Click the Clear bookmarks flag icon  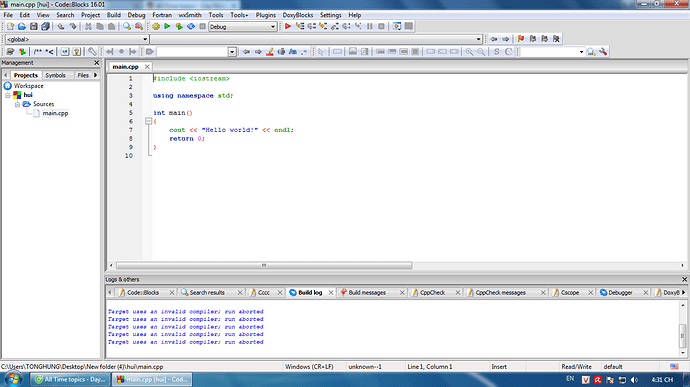click(556, 39)
